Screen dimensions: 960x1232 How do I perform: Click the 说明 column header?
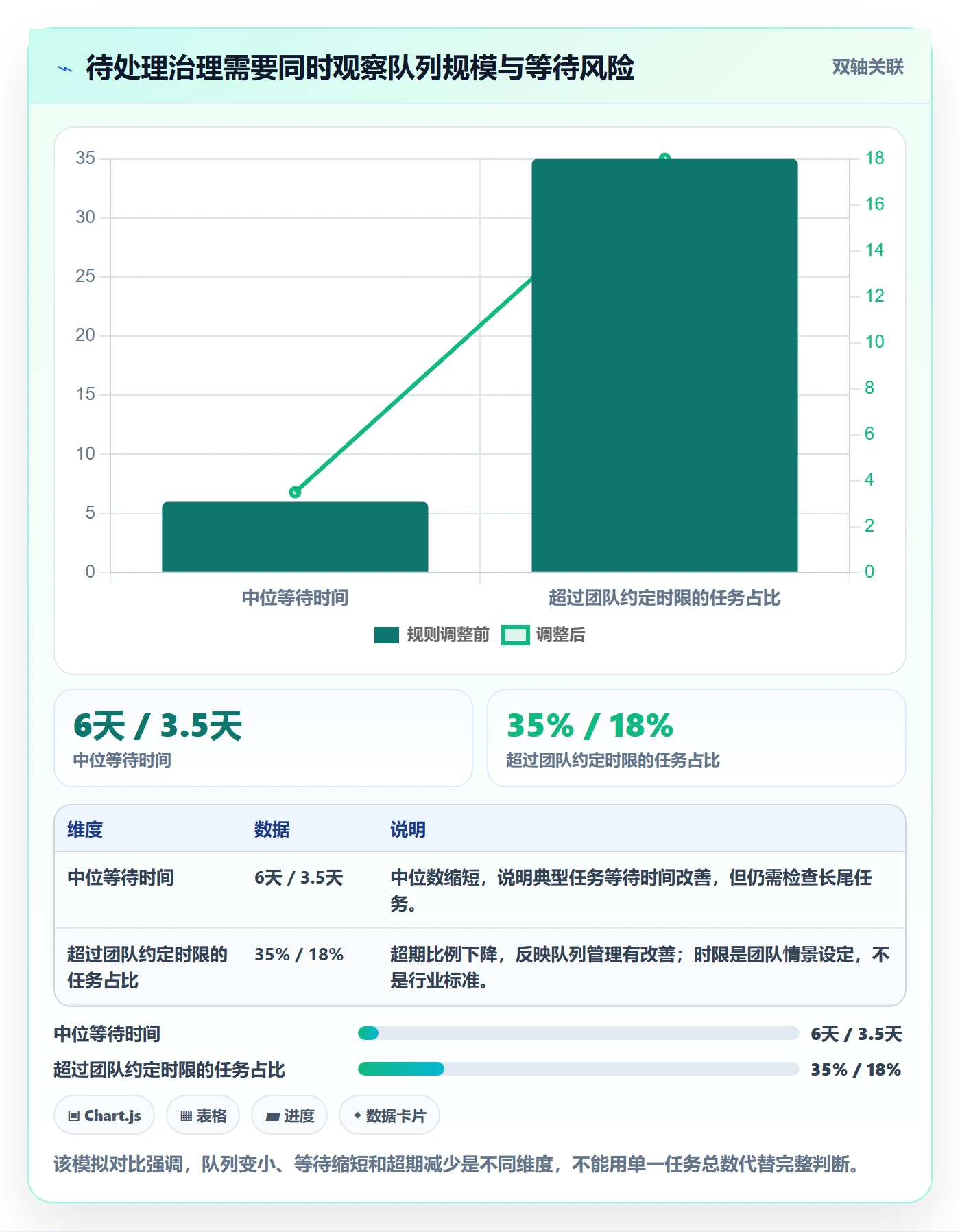click(x=408, y=829)
